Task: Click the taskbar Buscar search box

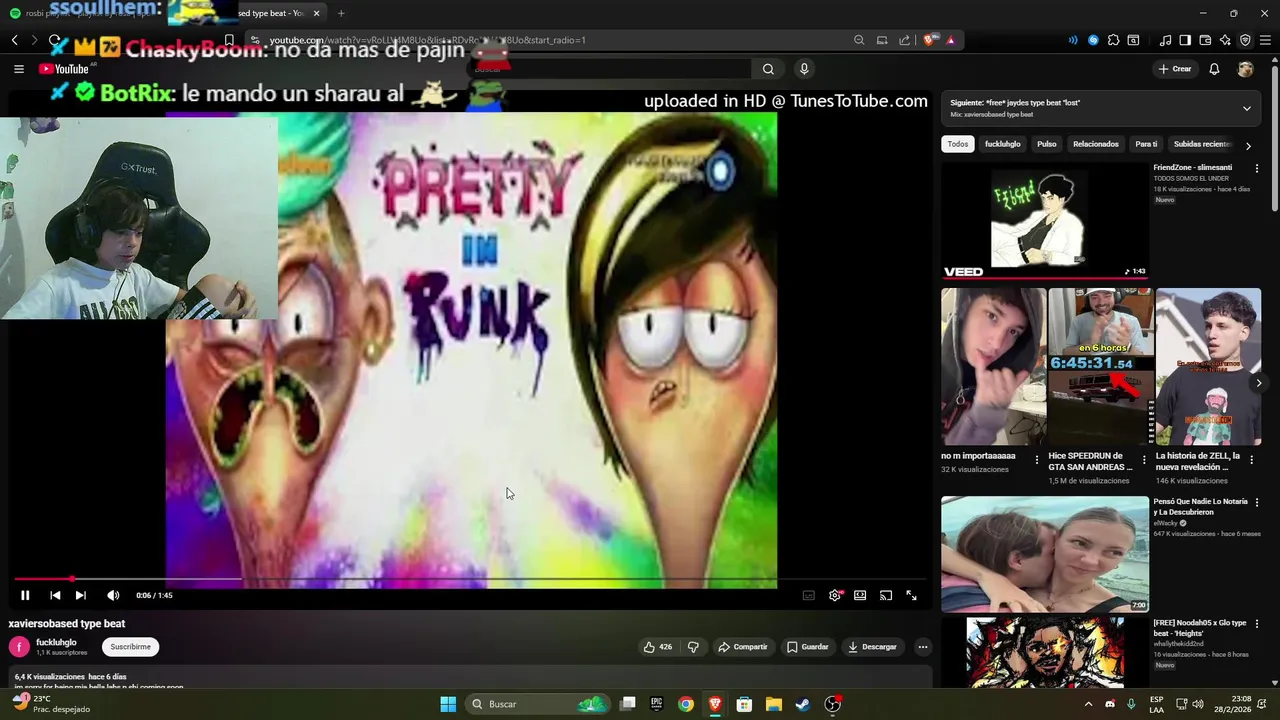Action: [x=538, y=704]
